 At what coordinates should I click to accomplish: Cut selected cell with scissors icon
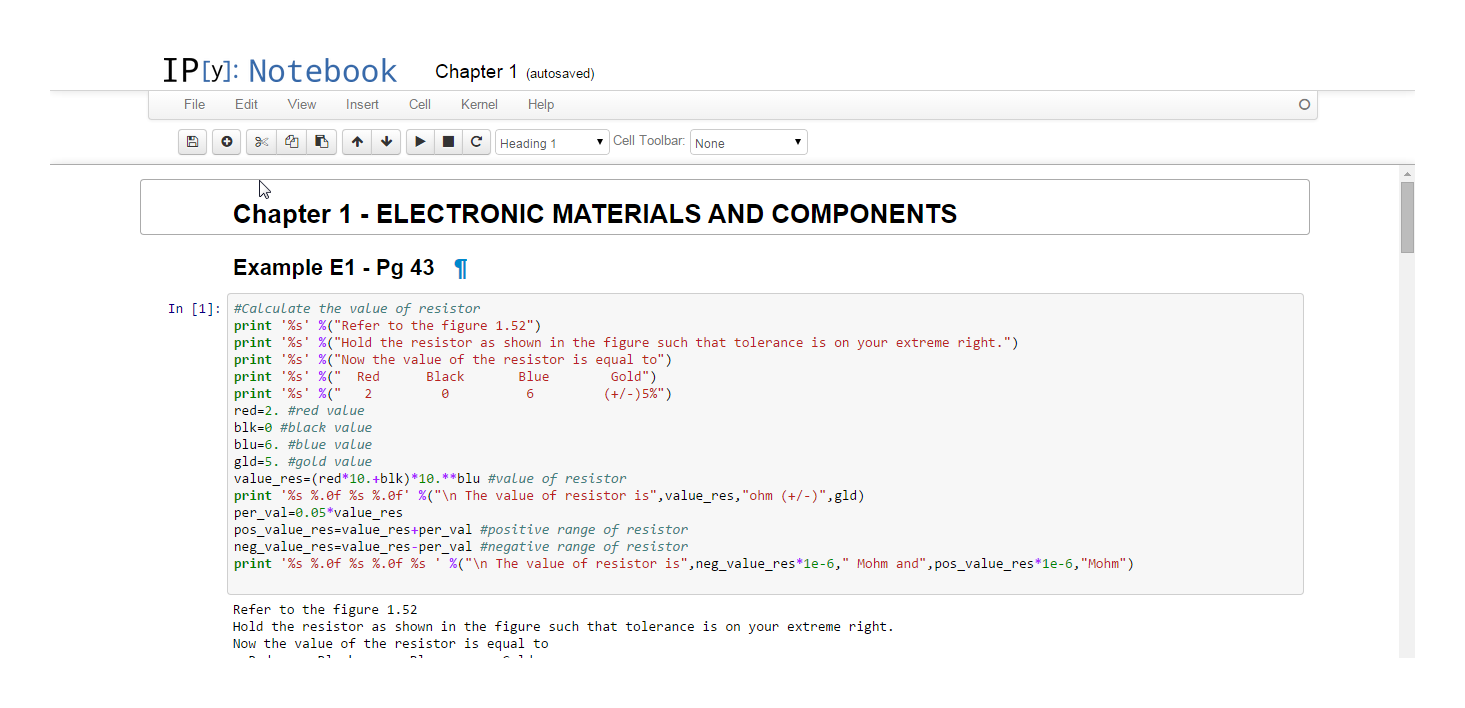click(261, 142)
